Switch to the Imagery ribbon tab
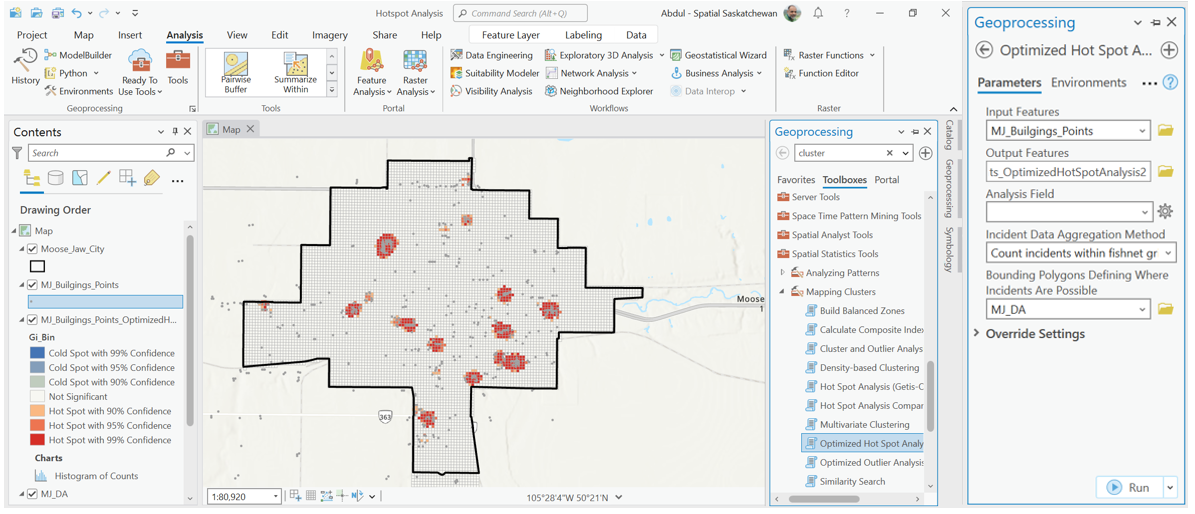1195x514 pixels. click(x=329, y=35)
